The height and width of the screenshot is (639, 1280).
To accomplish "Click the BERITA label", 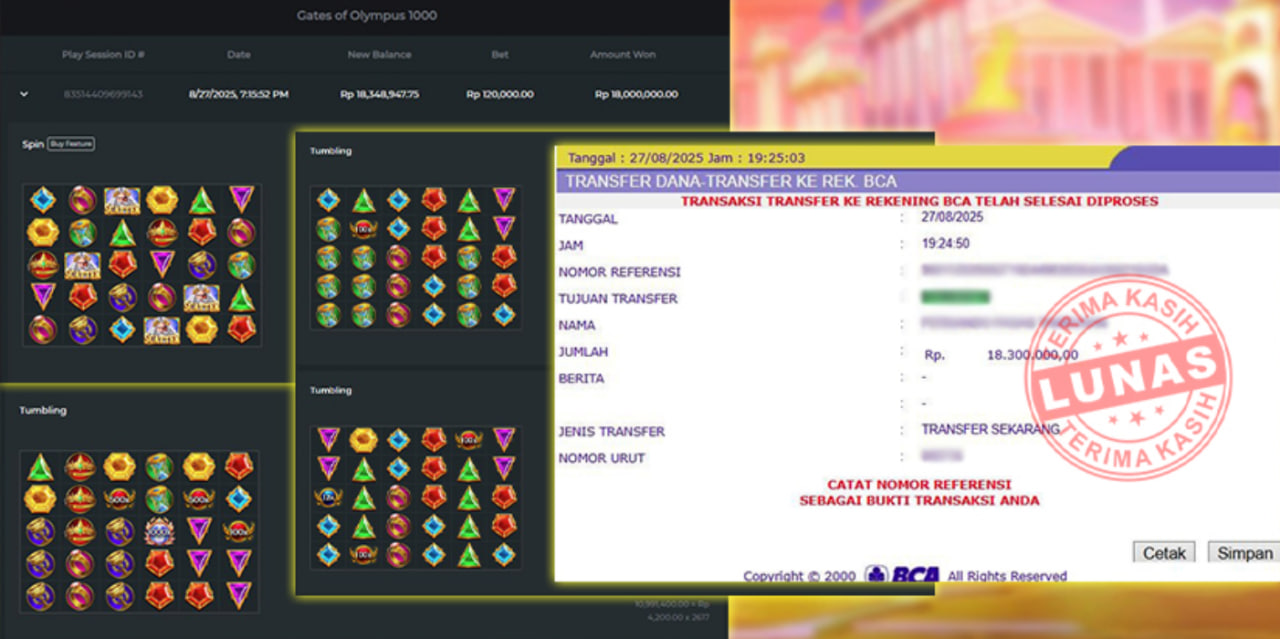I will coord(582,379).
